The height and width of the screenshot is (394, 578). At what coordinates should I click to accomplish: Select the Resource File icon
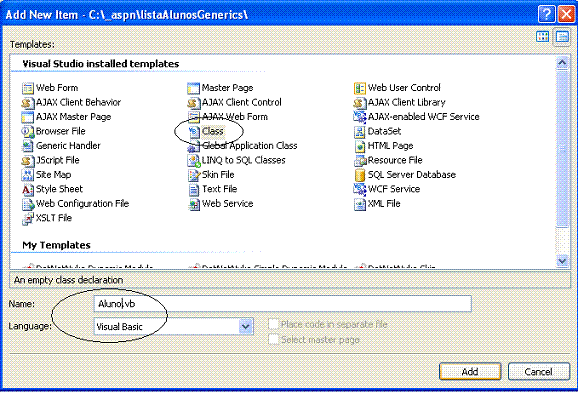click(x=360, y=161)
